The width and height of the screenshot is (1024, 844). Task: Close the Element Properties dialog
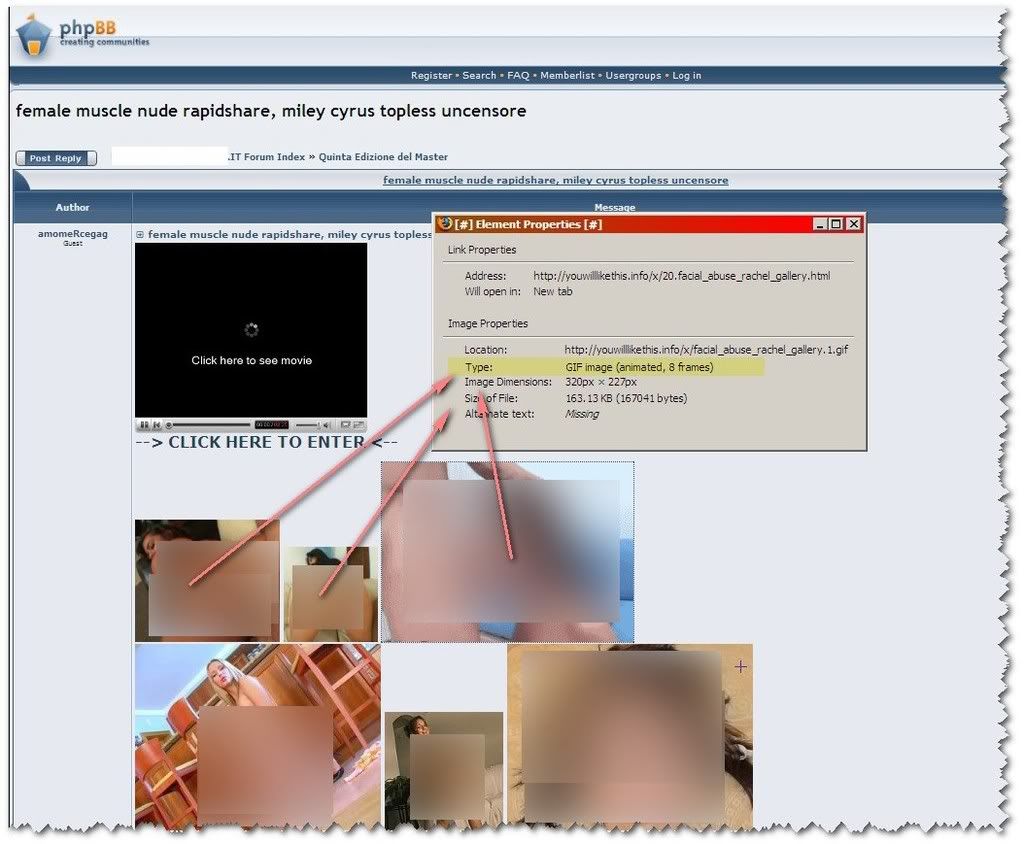pos(853,224)
